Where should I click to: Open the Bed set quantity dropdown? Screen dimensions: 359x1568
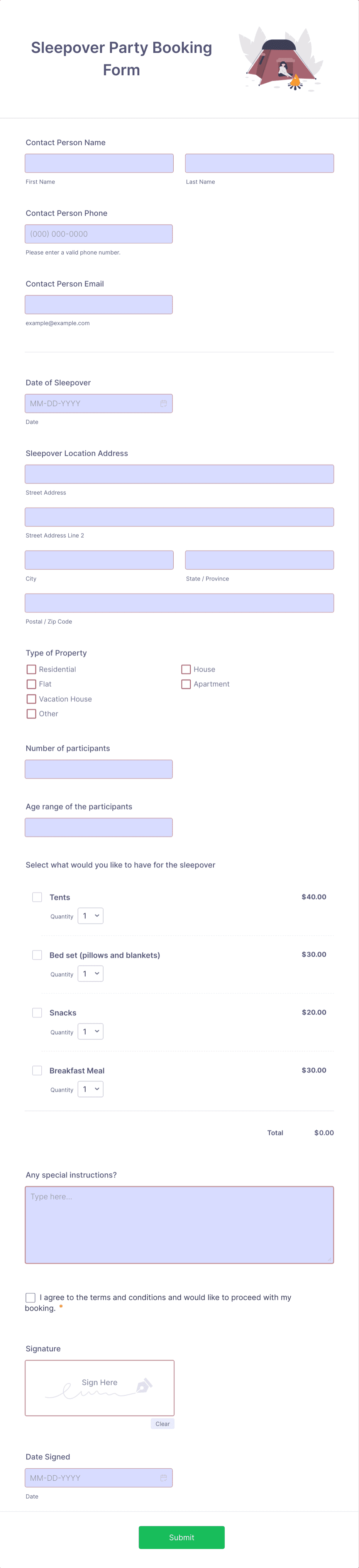(x=91, y=973)
